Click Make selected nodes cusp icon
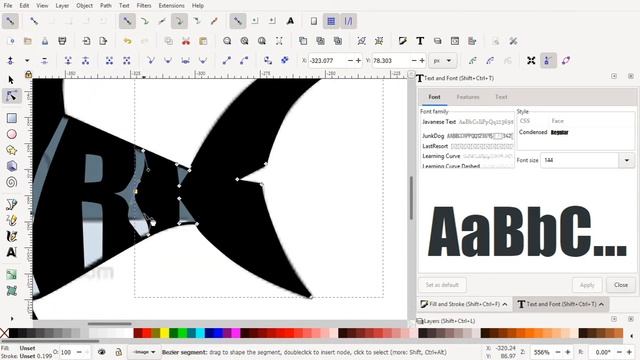This screenshot has height=360, width=640. 151,61
